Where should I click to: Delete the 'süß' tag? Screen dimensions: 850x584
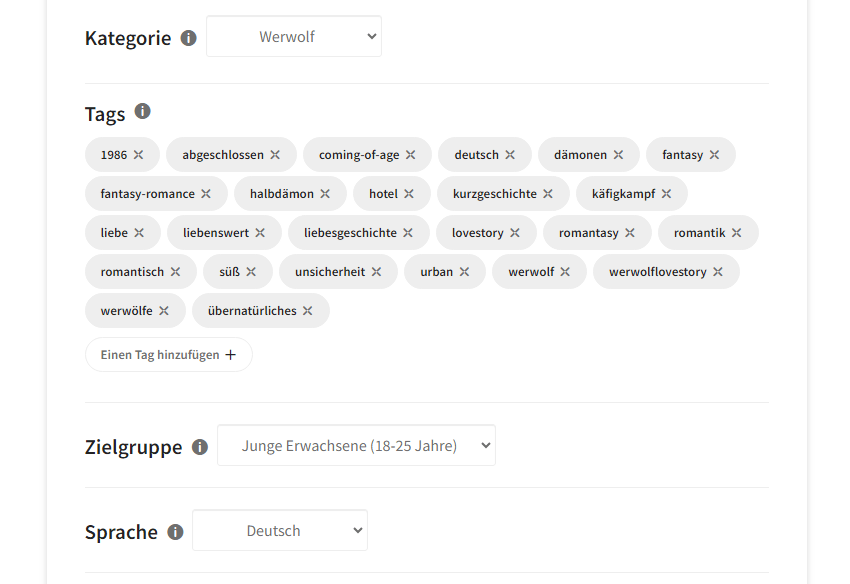251,272
